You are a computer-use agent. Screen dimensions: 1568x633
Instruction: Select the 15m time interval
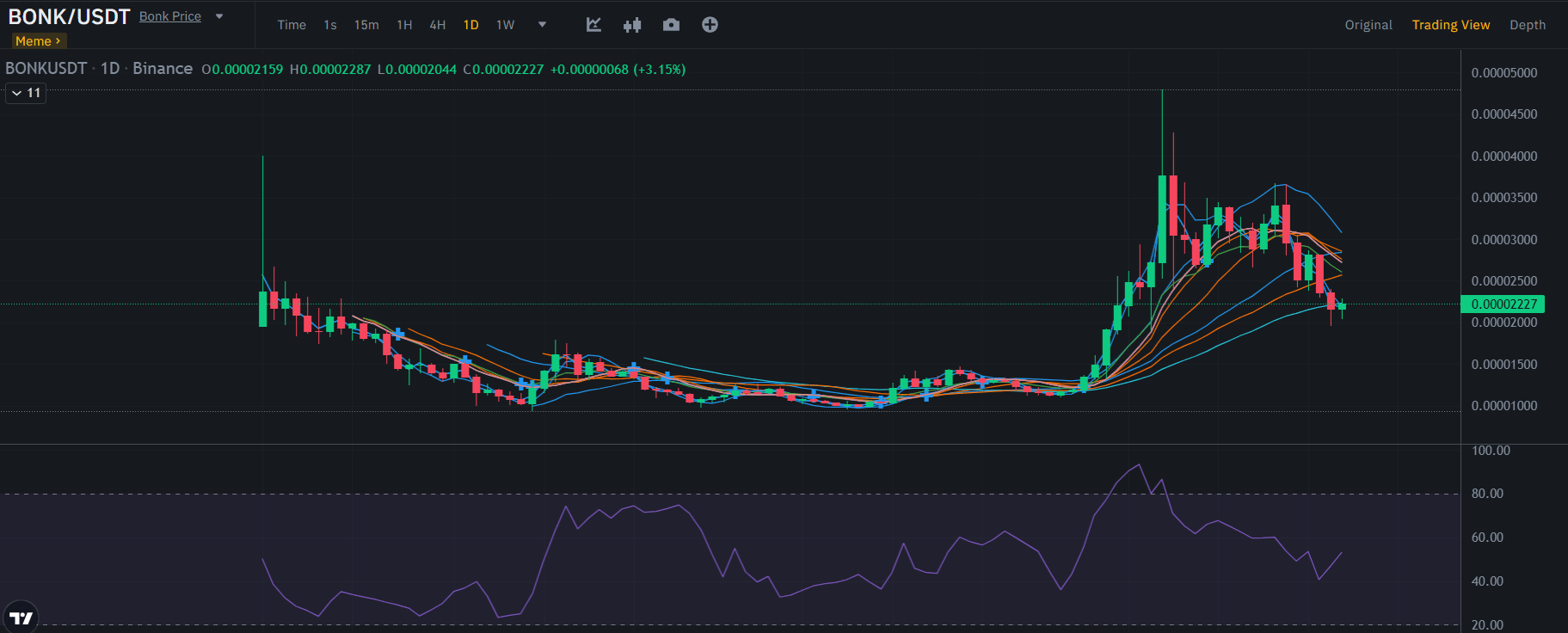pyautogui.click(x=366, y=25)
